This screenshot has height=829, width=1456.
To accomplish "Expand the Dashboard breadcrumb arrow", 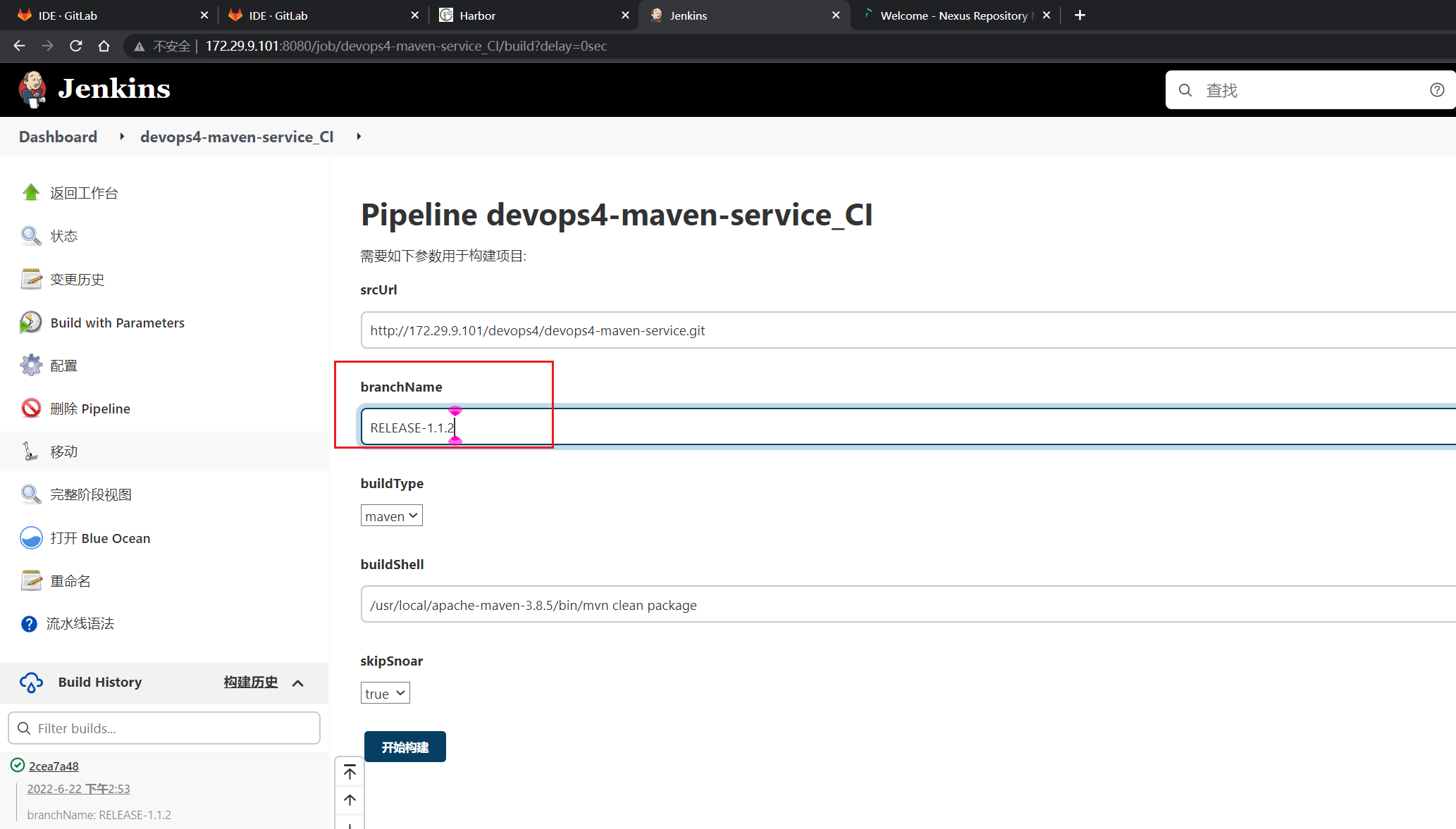I will click(122, 137).
